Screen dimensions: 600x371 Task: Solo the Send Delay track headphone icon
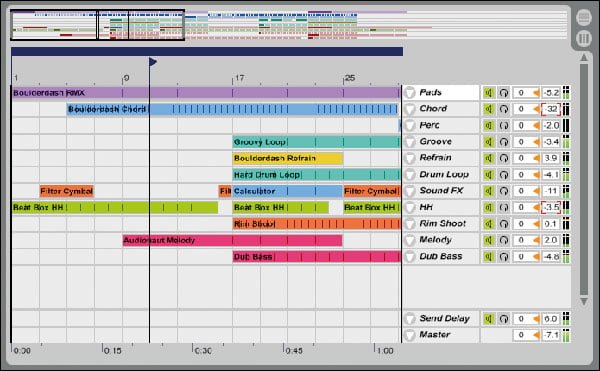coord(504,319)
